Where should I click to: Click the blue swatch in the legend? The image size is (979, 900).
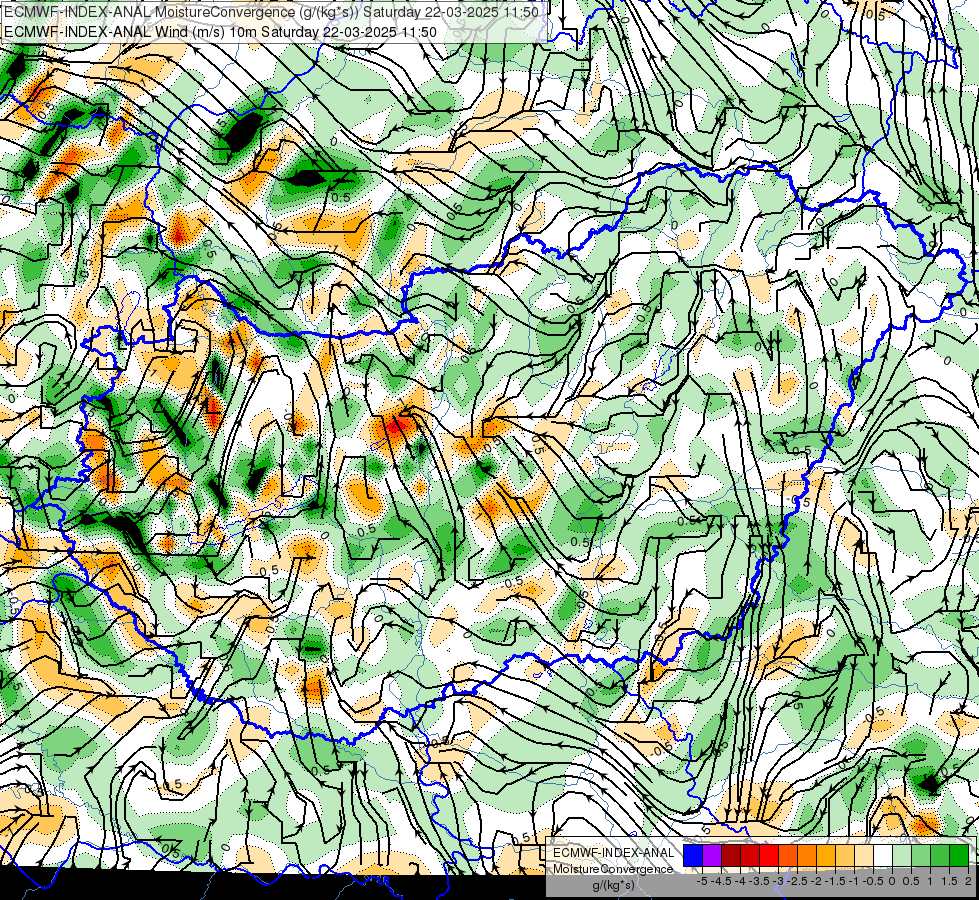[x=693, y=855]
